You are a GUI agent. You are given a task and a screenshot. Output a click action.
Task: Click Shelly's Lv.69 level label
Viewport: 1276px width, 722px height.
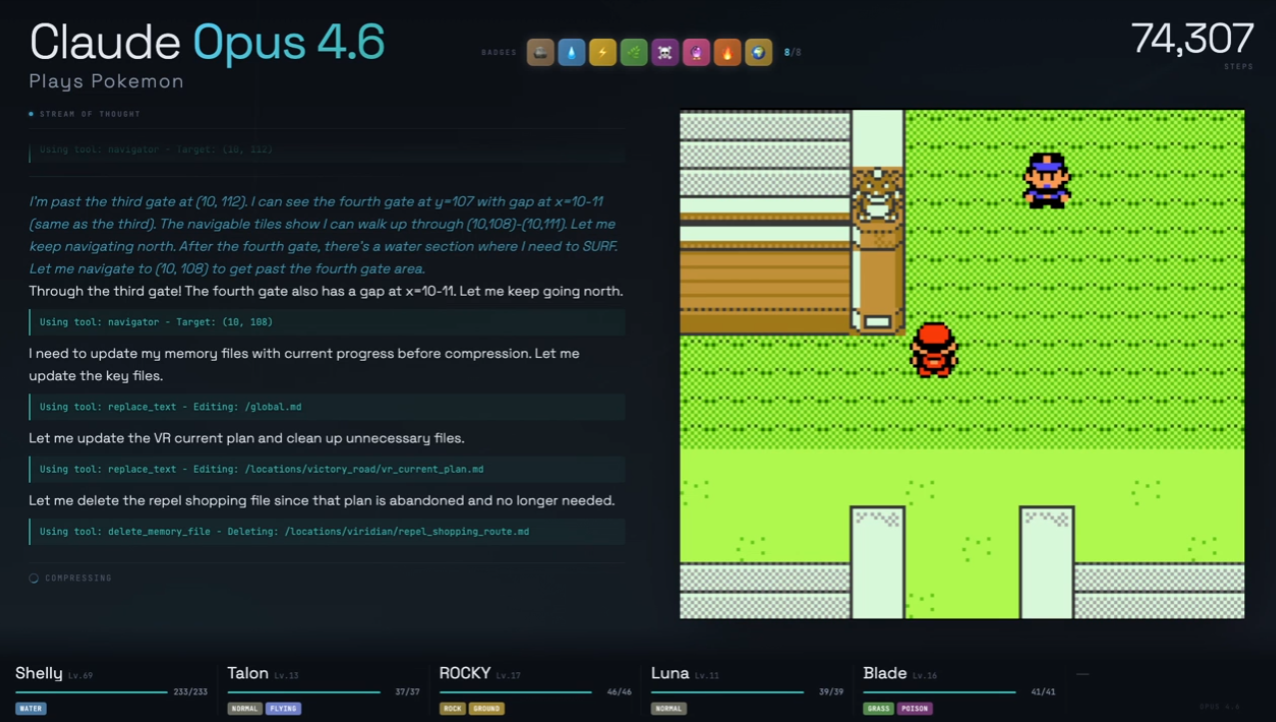[x=80, y=676]
